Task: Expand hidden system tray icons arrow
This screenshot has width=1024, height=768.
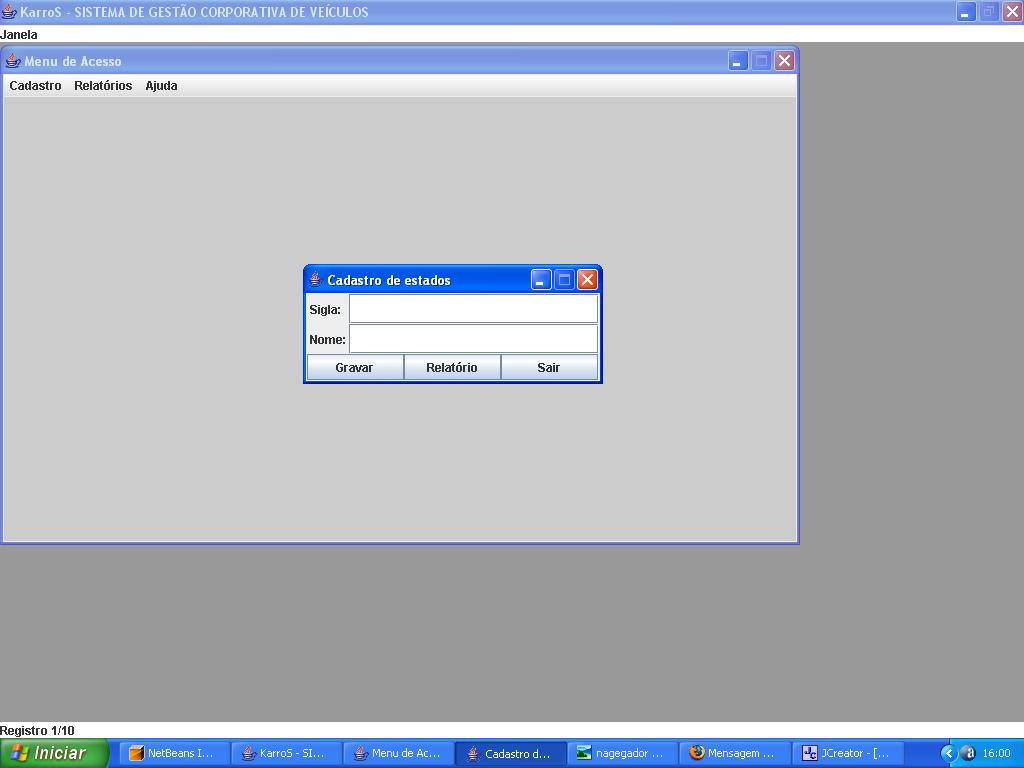Action: point(948,753)
